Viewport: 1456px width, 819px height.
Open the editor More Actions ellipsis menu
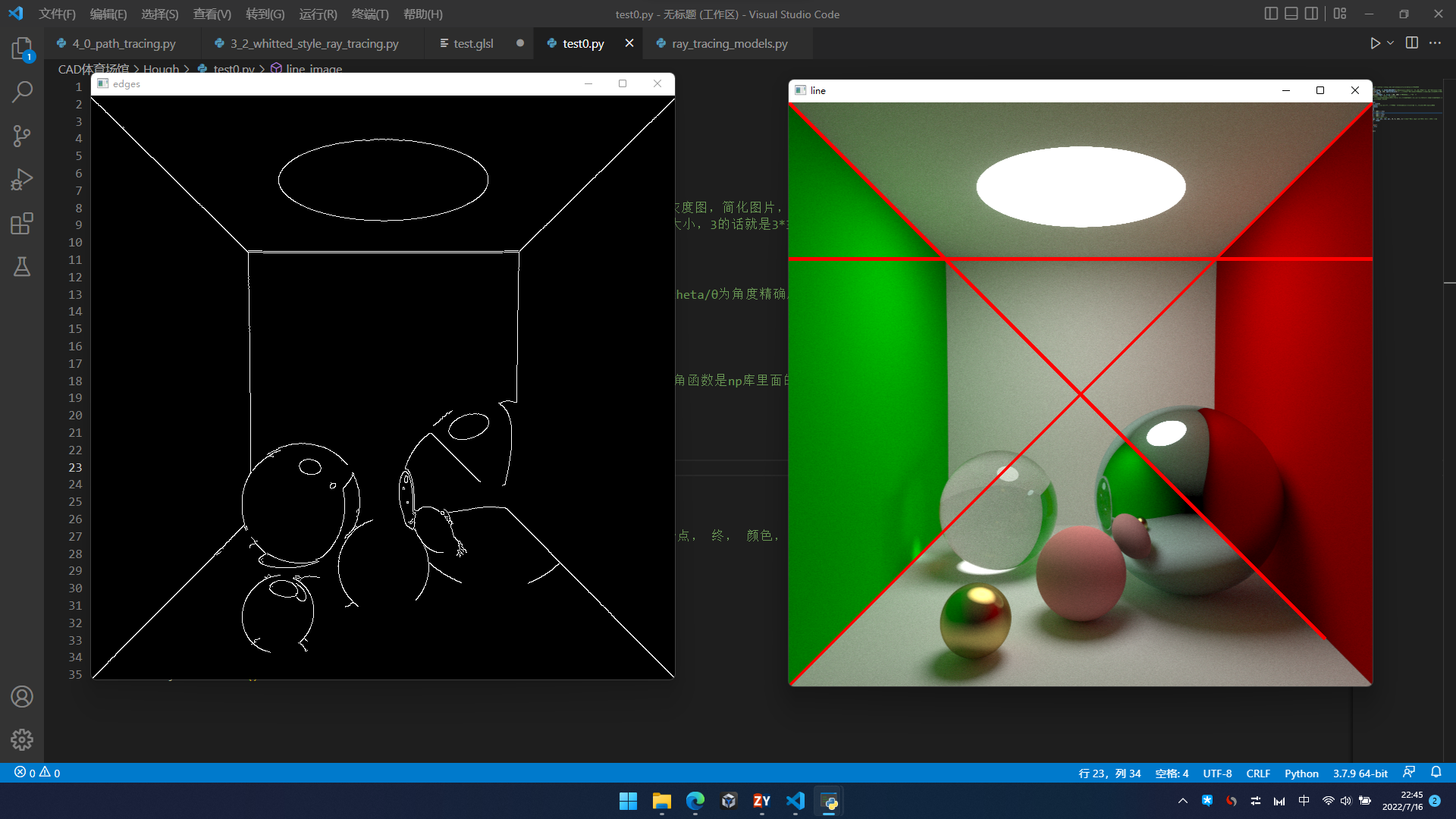[x=1435, y=43]
